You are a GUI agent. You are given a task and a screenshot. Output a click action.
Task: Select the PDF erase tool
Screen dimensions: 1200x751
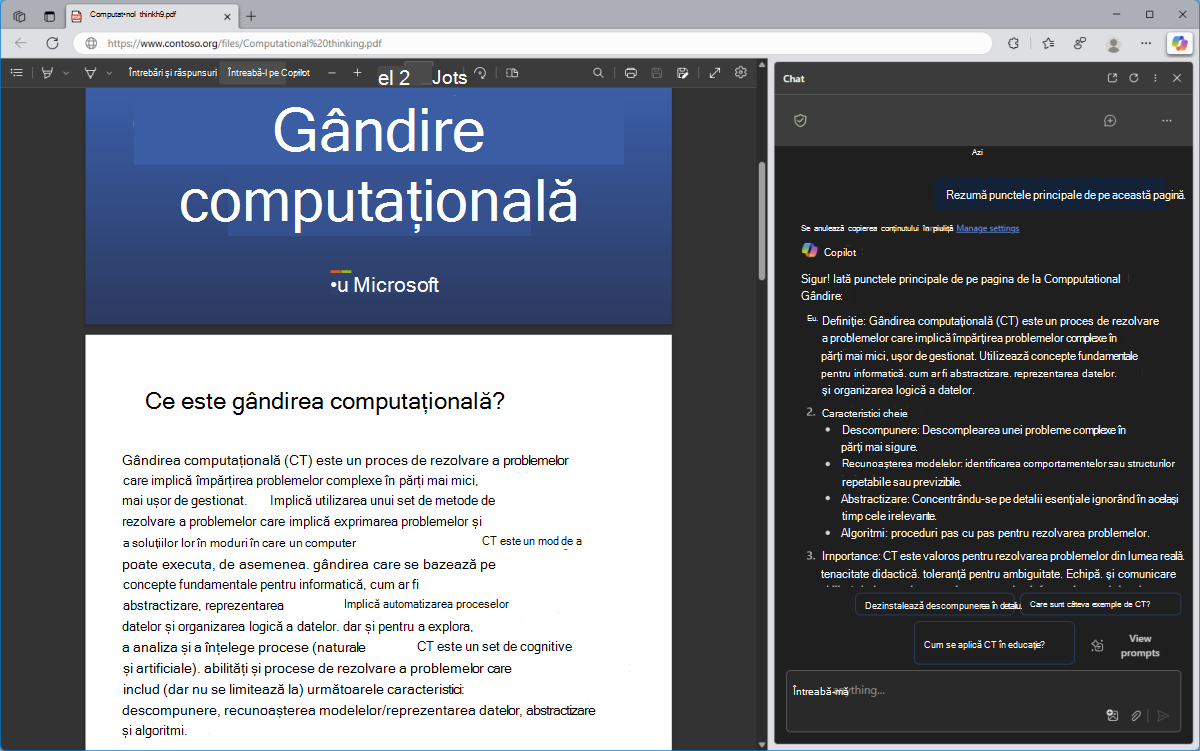[x=90, y=73]
